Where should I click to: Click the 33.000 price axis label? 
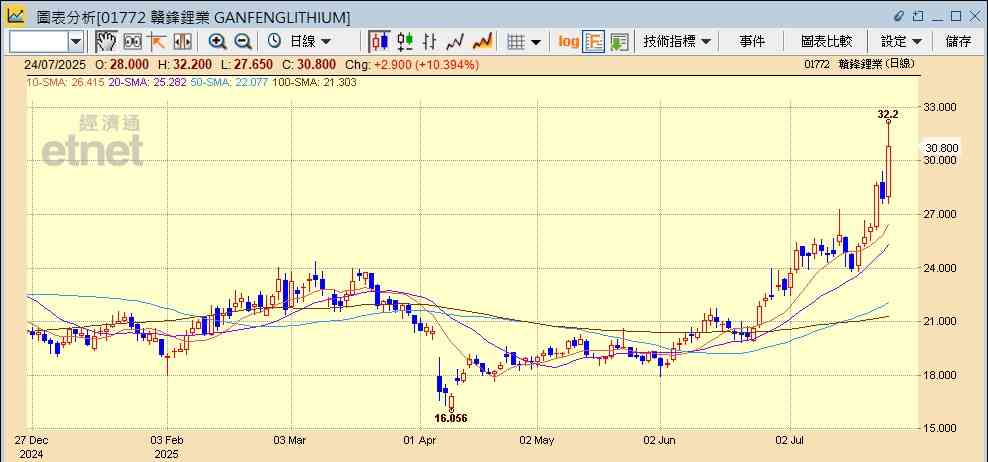[941, 107]
